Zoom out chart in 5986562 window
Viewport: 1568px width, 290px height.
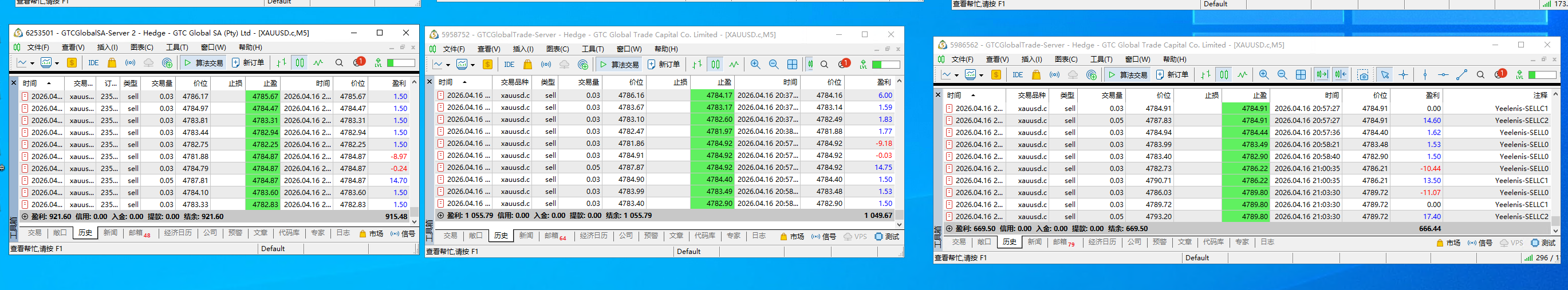click(1282, 75)
